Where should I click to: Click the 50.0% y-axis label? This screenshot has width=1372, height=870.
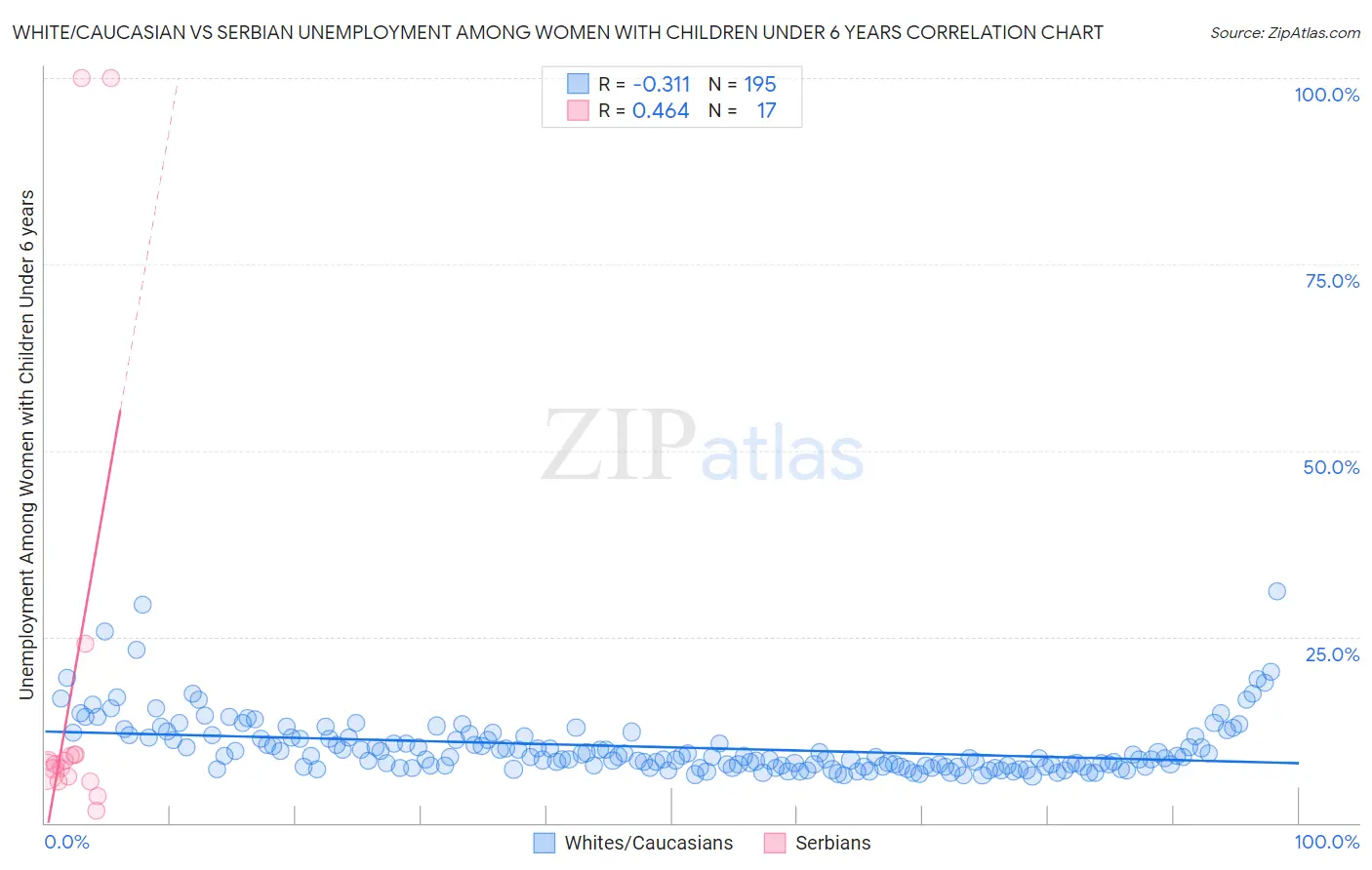click(x=1331, y=467)
